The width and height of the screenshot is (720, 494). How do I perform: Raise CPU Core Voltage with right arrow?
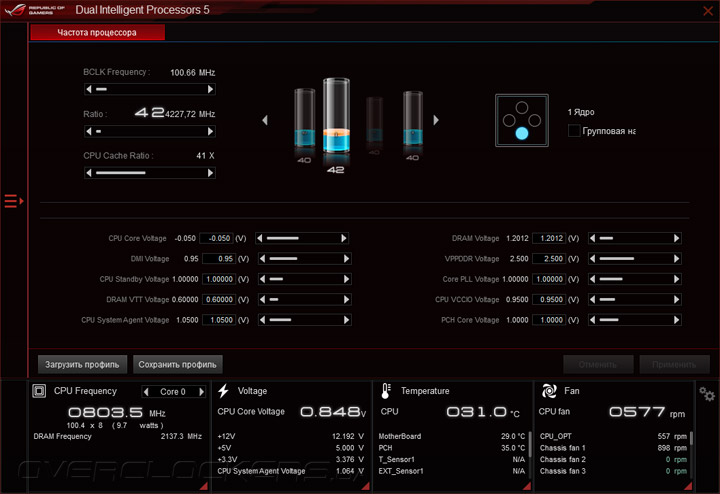pyautogui.click(x=343, y=238)
